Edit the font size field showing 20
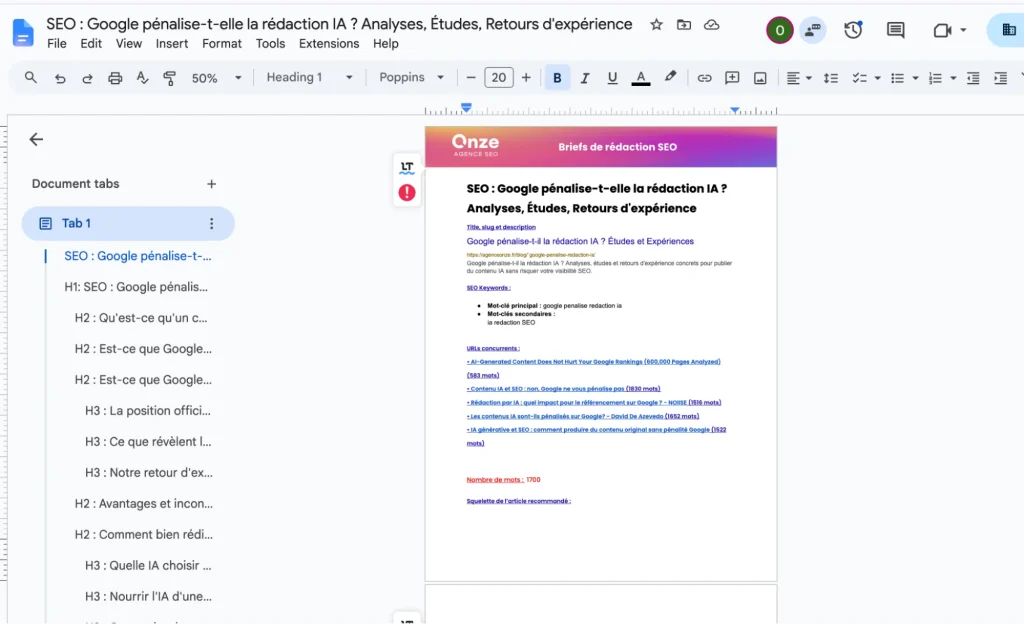Viewport: 1024px width, 624px height. (499, 78)
